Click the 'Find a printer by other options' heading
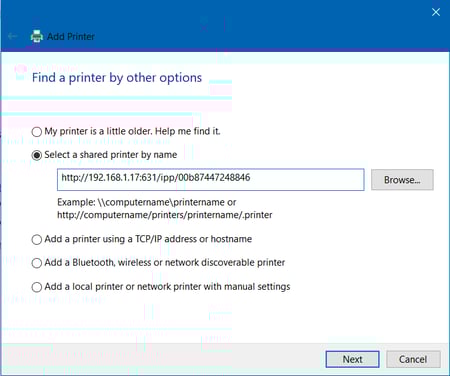 117,78
